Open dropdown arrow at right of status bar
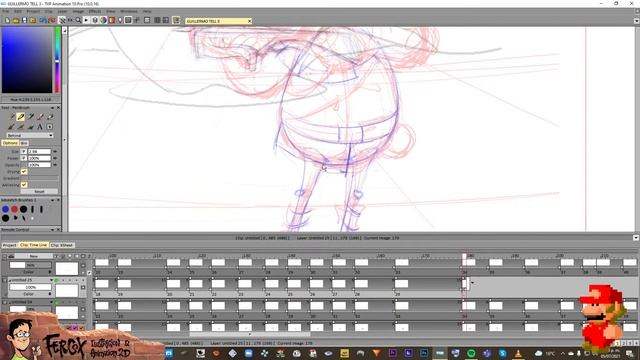Screen dimensions: 640x360 (636, 238)
